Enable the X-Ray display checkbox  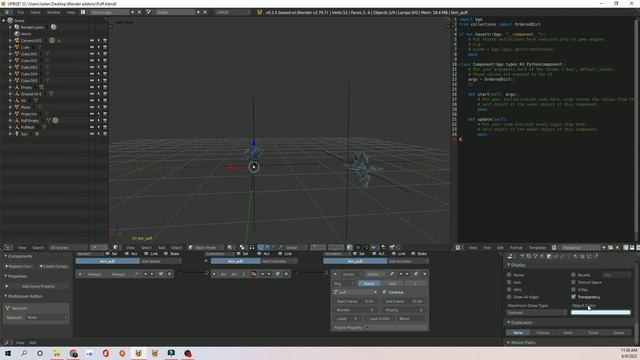pyautogui.click(x=573, y=290)
